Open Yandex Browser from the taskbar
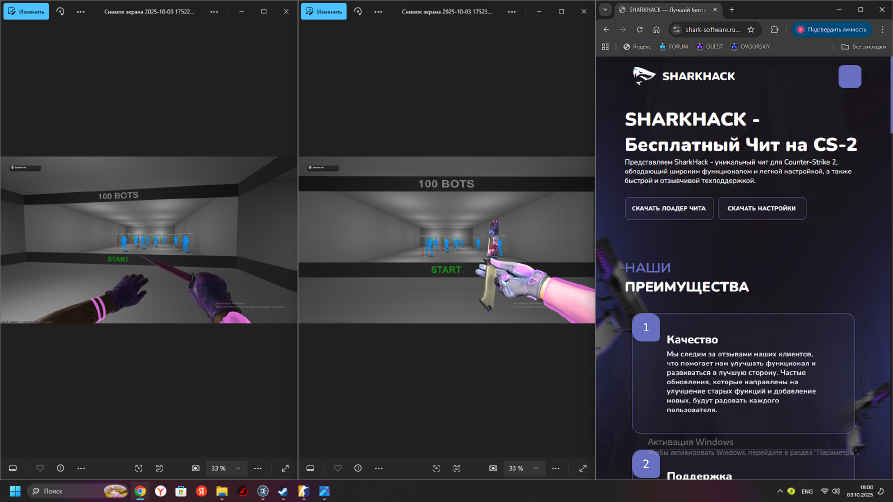Image resolution: width=893 pixels, height=502 pixels. pyautogui.click(x=160, y=491)
